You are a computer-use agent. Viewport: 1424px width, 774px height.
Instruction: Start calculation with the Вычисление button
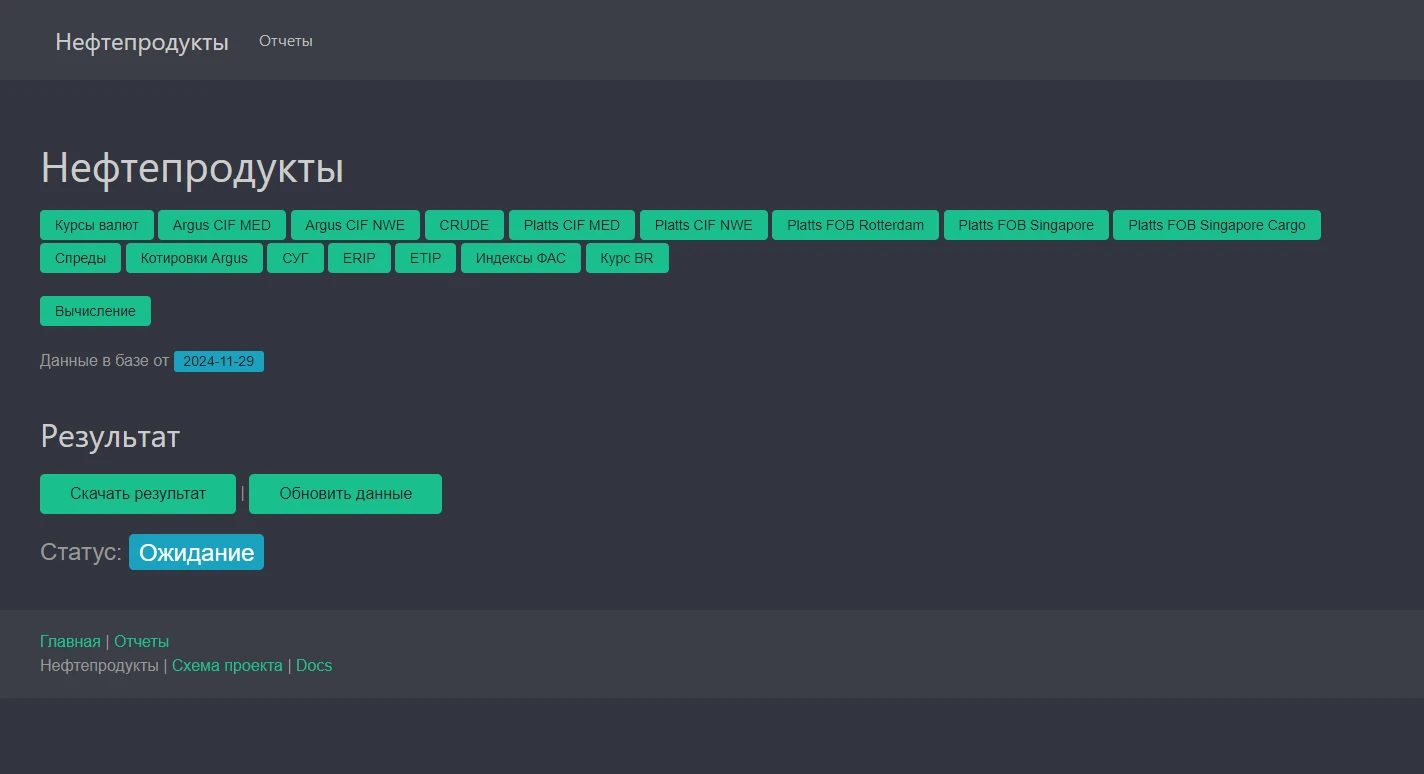(x=95, y=311)
